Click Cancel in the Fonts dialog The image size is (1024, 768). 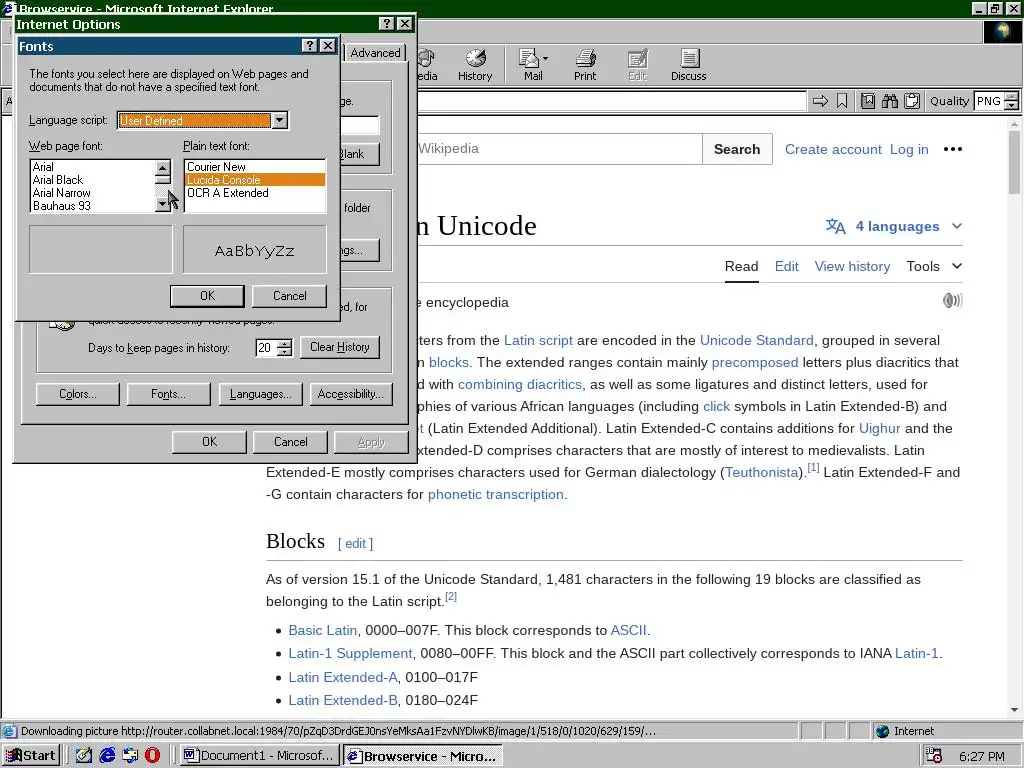click(x=289, y=296)
